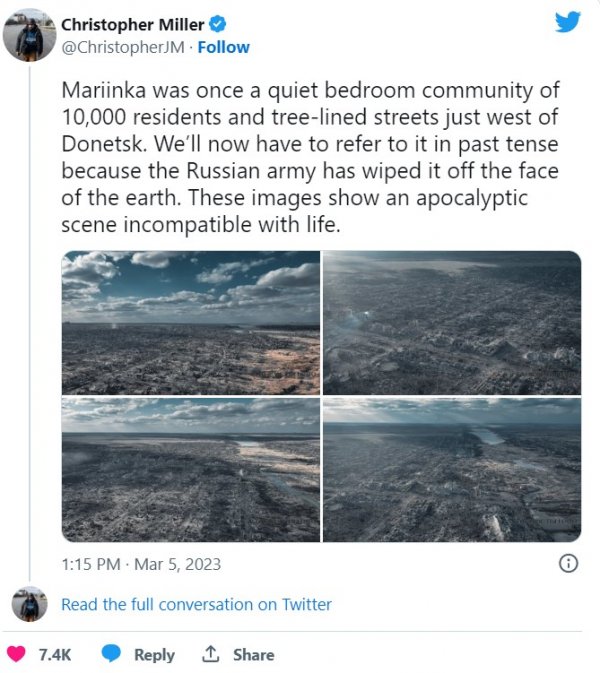Click the Share text label
This screenshot has width=600, height=673.
tap(253, 654)
